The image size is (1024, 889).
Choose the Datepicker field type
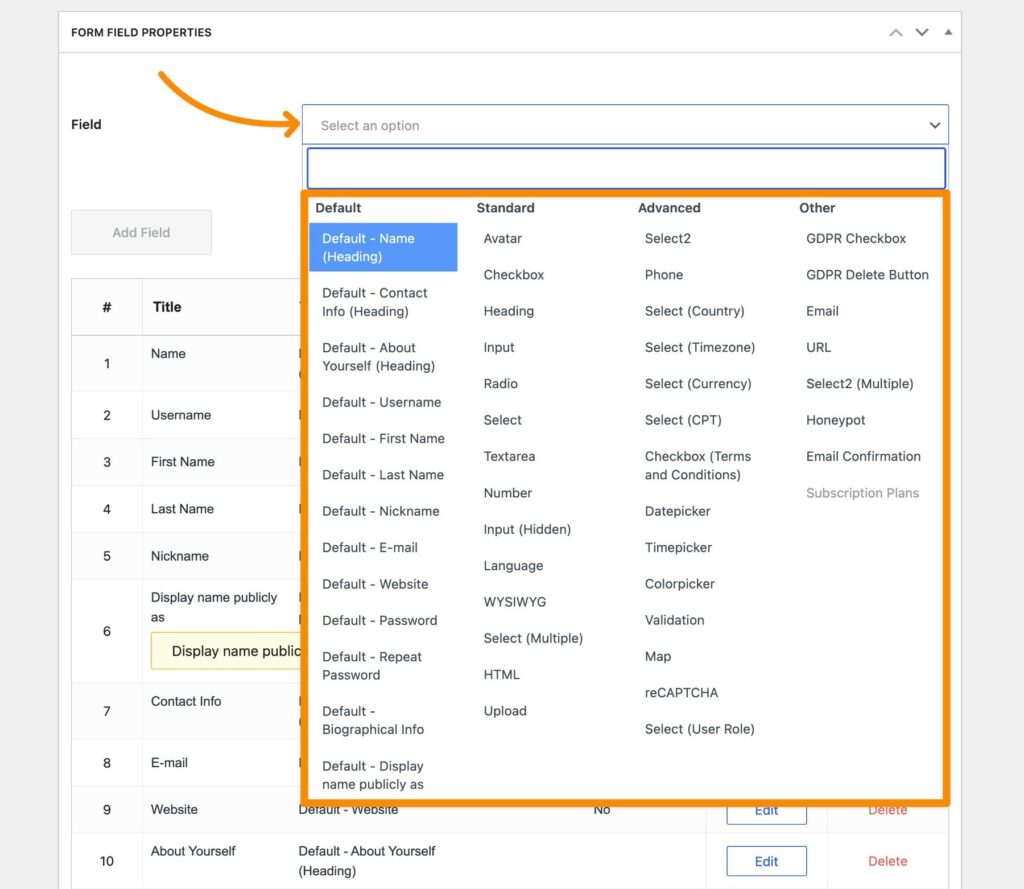click(677, 511)
